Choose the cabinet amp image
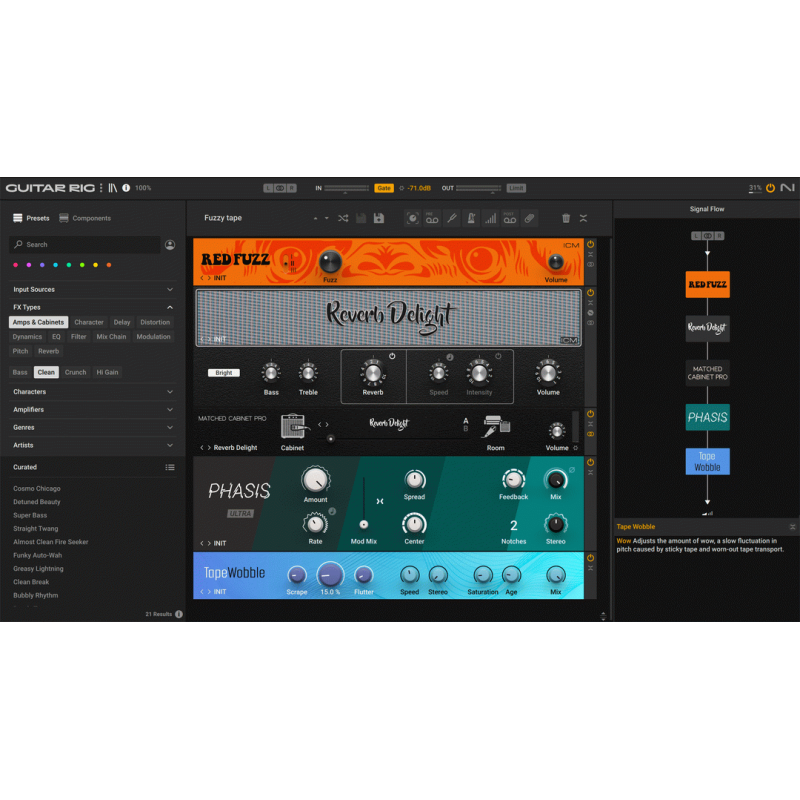 click(294, 426)
